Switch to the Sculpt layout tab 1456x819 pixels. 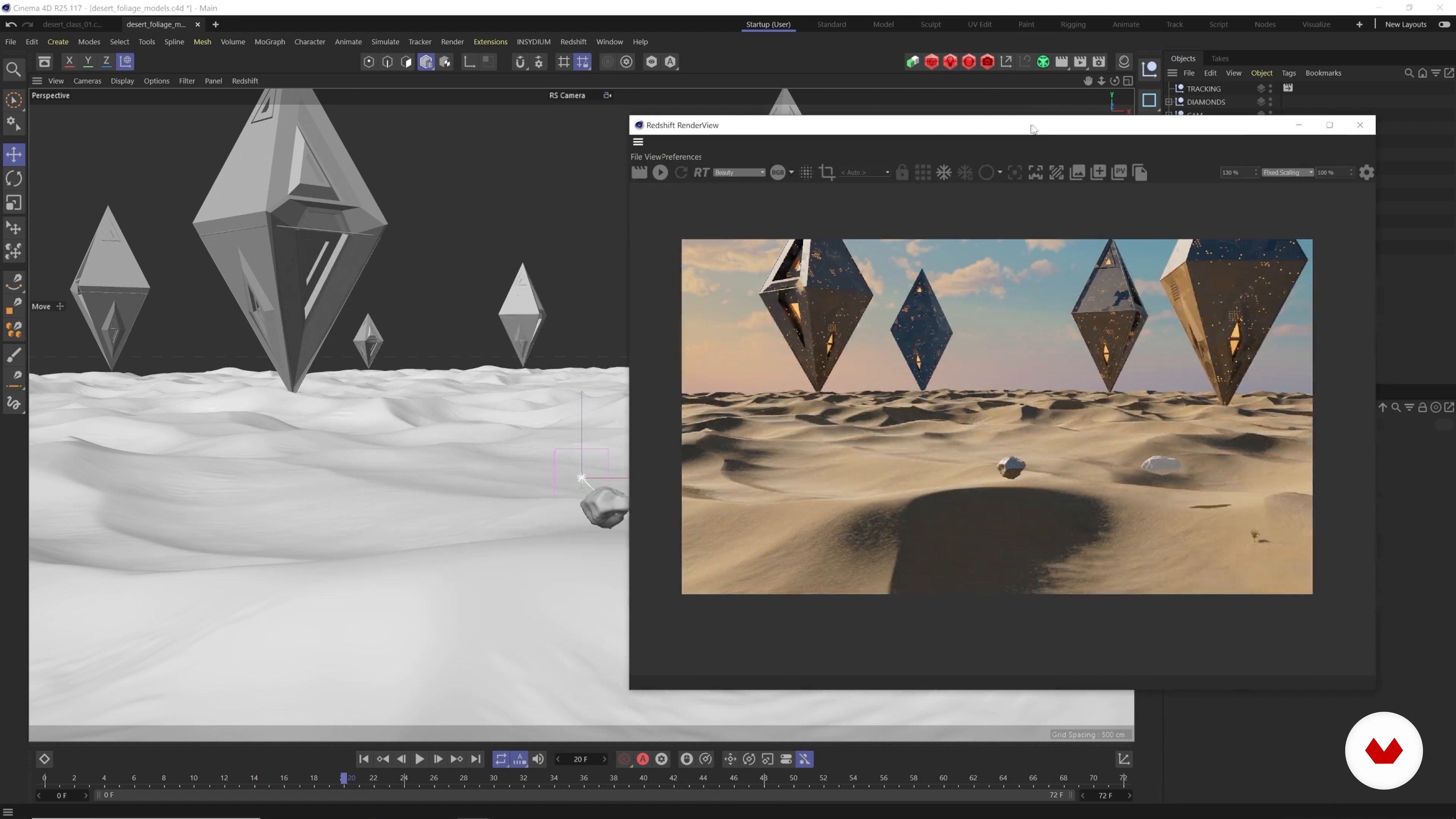click(x=930, y=24)
